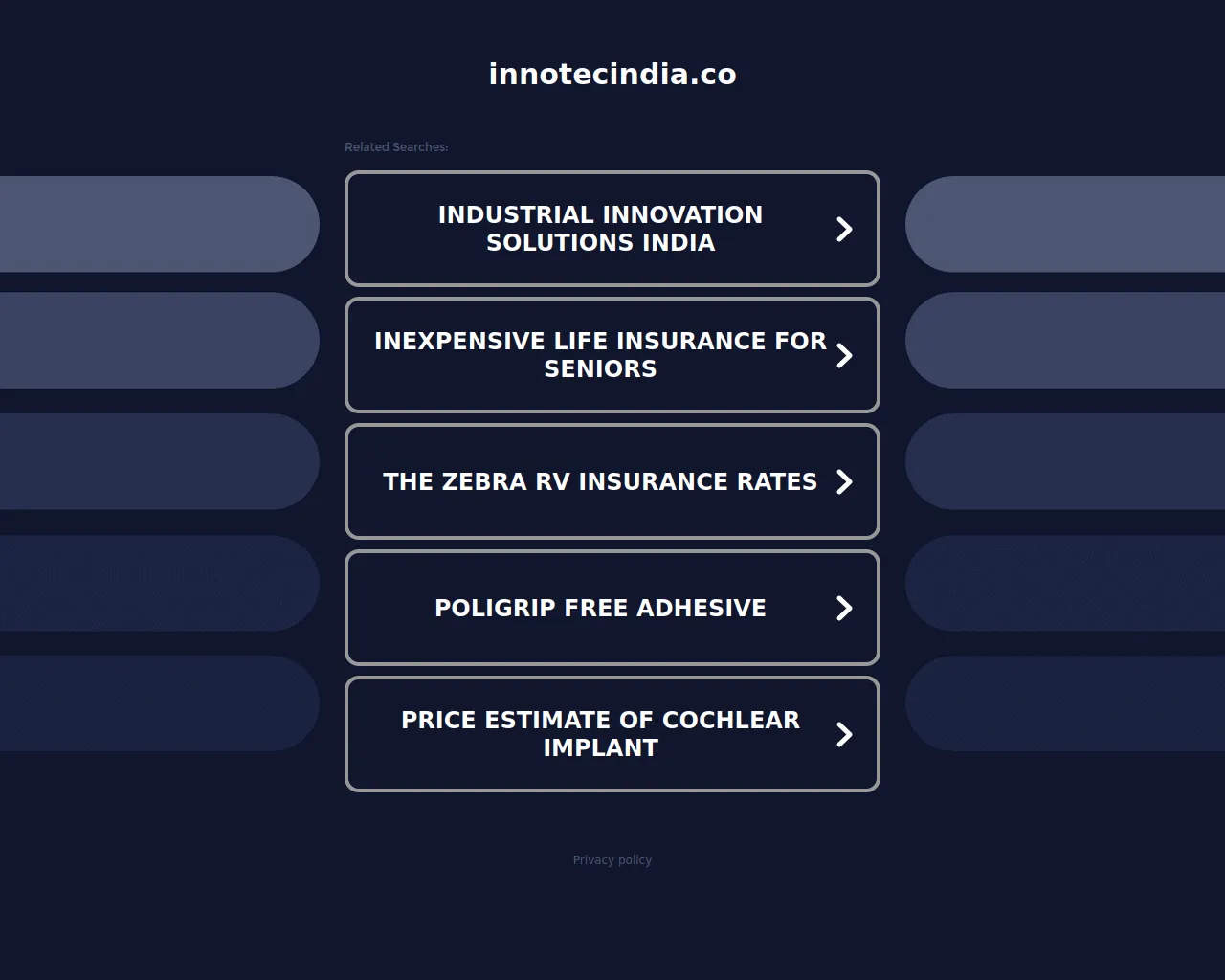Click the chevron for Zebra RV Insurance Rates
The width and height of the screenshot is (1225, 980).
click(x=844, y=481)
